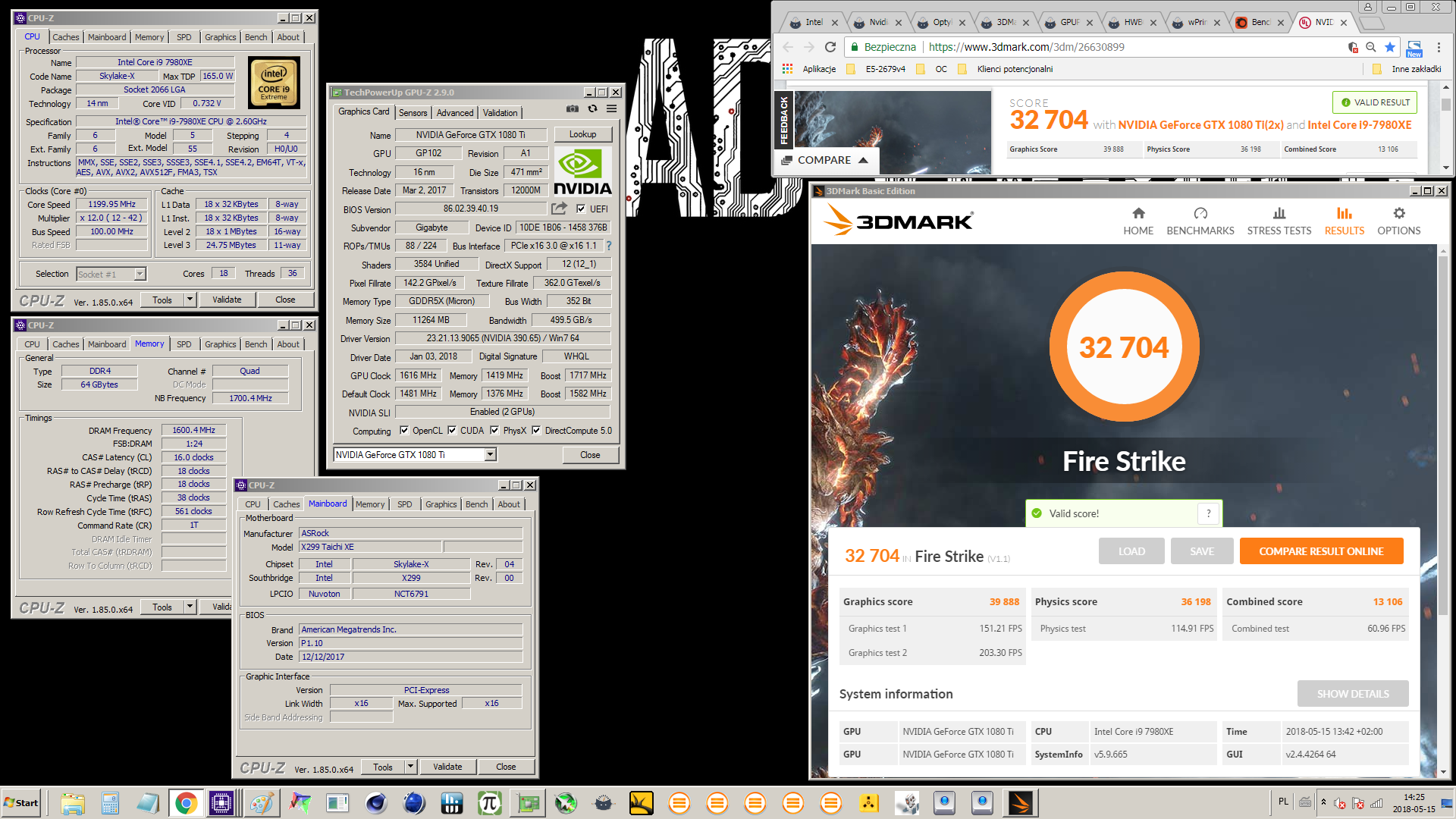Click the VALID RESULT badge on webpage
1456x819 pixels.
tap(1375, 102)
